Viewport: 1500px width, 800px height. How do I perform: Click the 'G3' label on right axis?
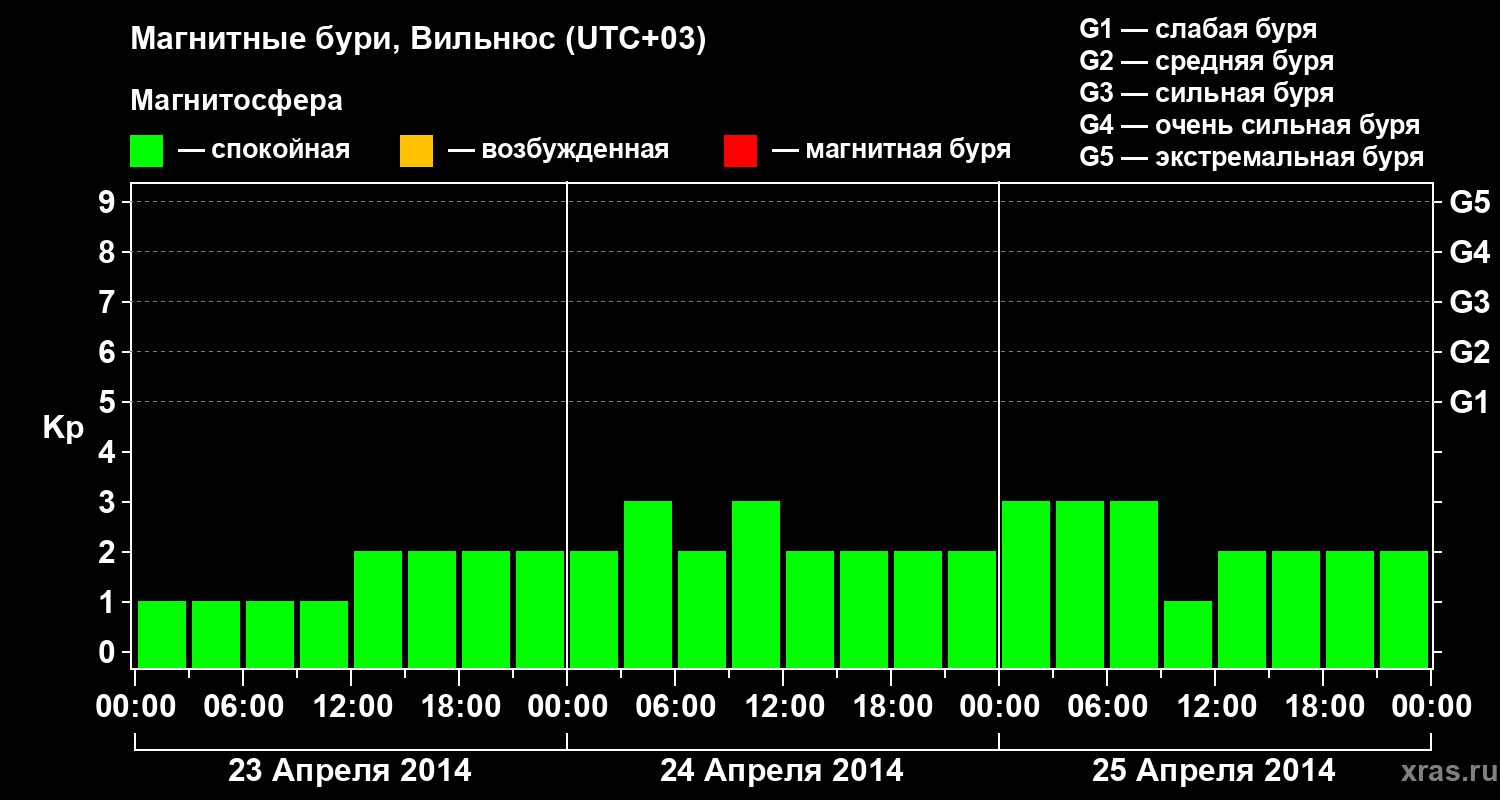point(1470,302)
